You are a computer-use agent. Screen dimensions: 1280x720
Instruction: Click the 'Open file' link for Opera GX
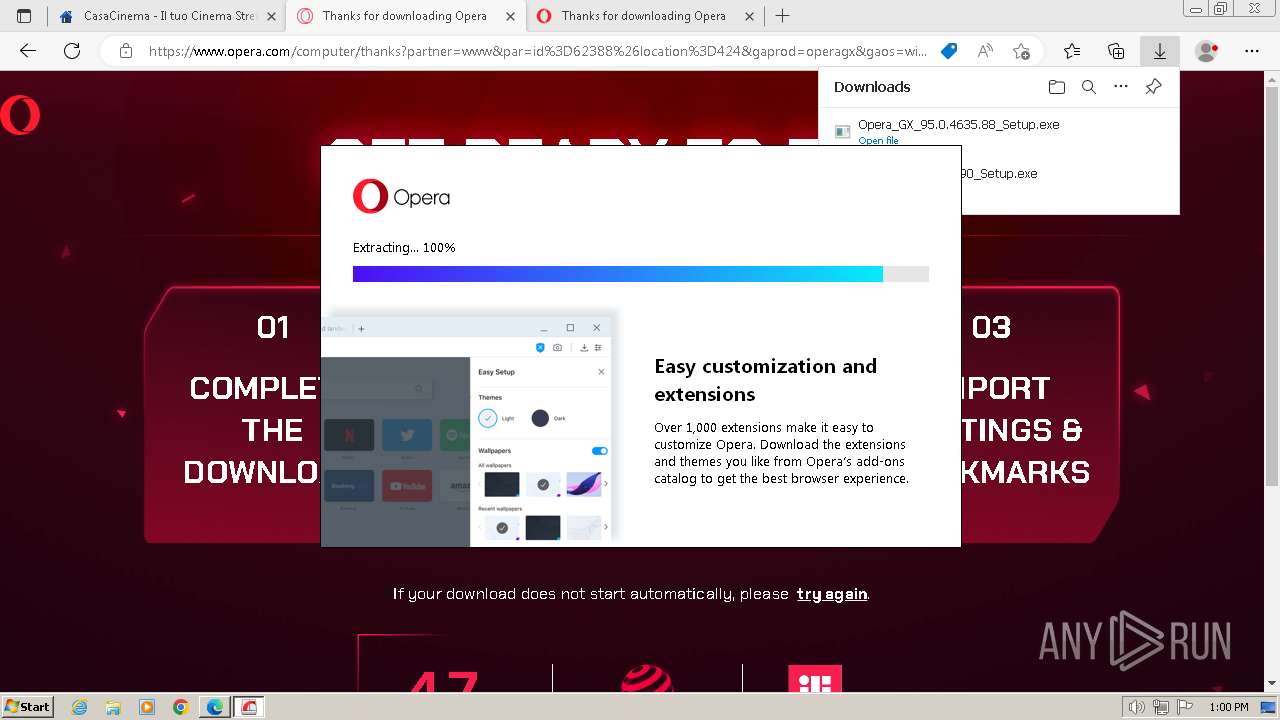point(878,141)
